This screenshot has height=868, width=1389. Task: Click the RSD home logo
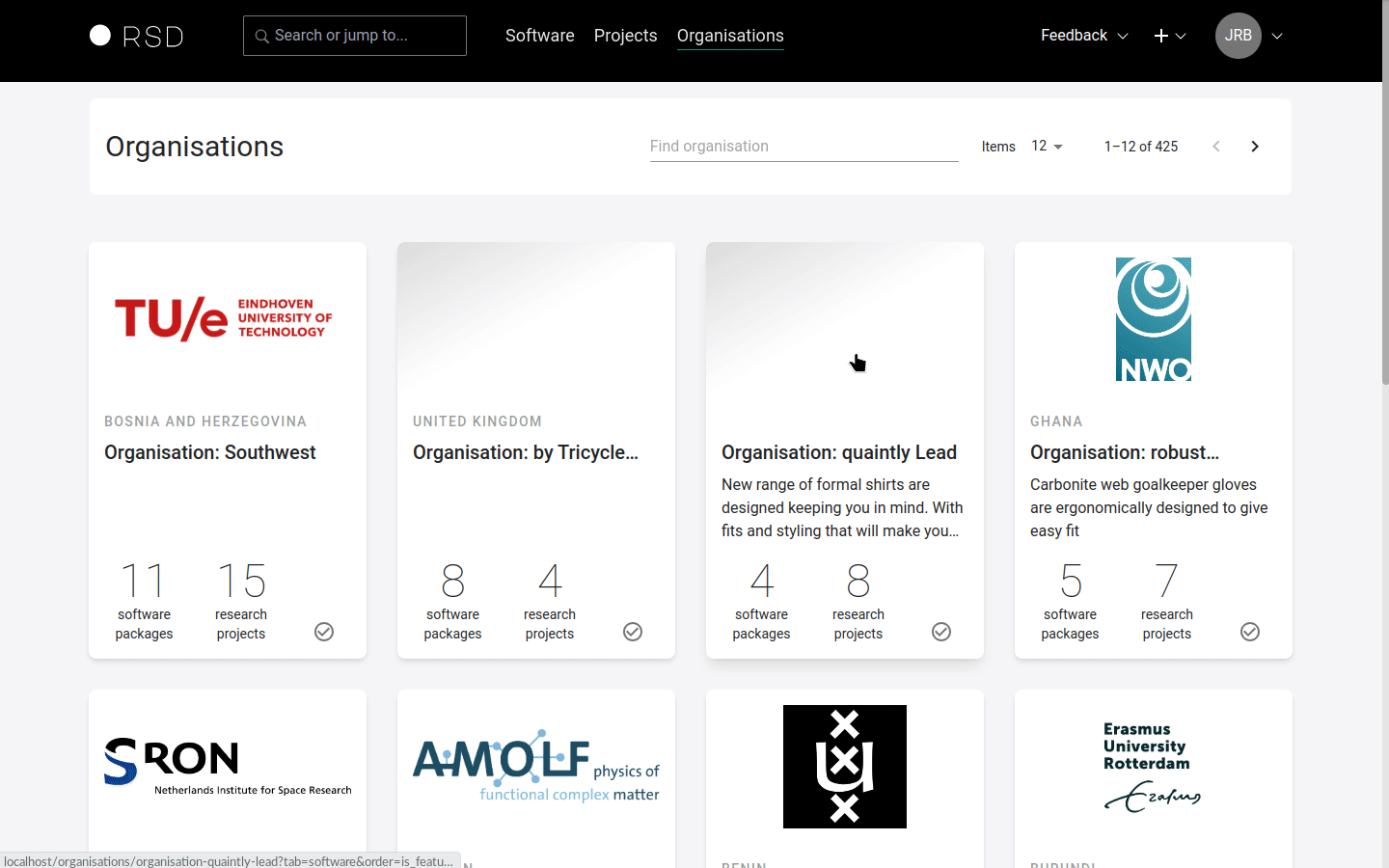[136, 36]
